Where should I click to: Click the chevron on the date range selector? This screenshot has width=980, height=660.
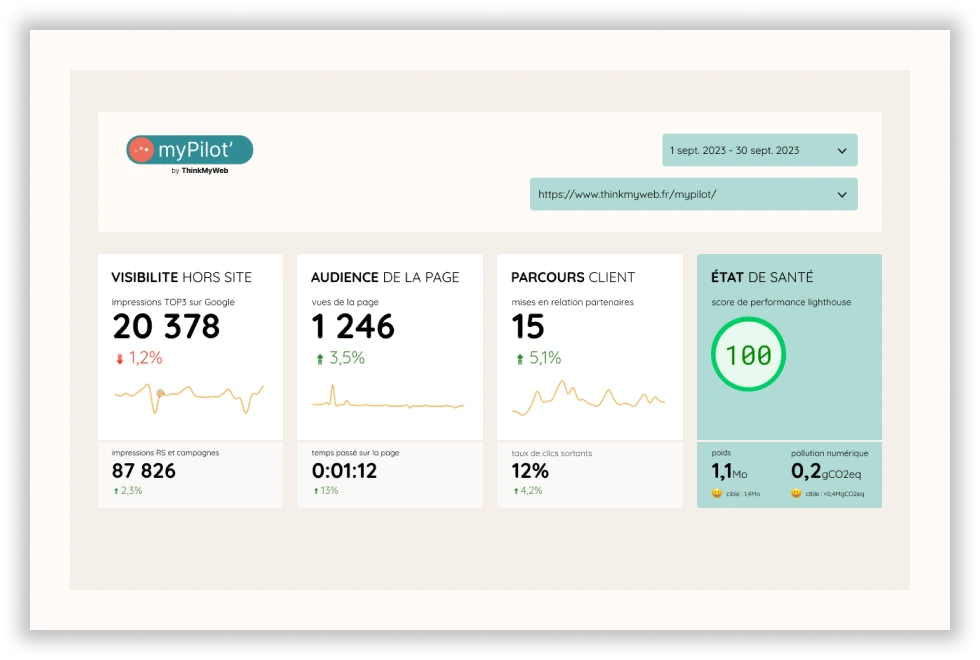(842, 151)
